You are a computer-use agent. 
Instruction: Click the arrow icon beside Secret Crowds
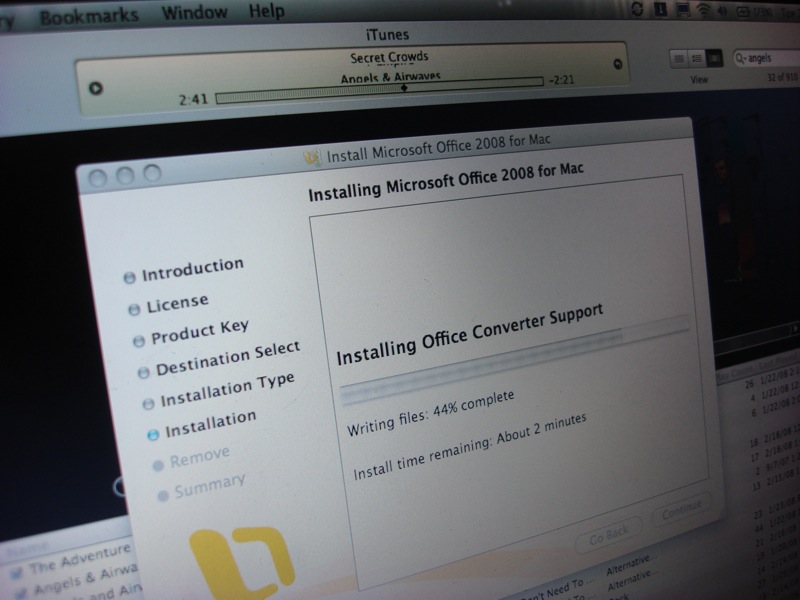tap(617, 64)
